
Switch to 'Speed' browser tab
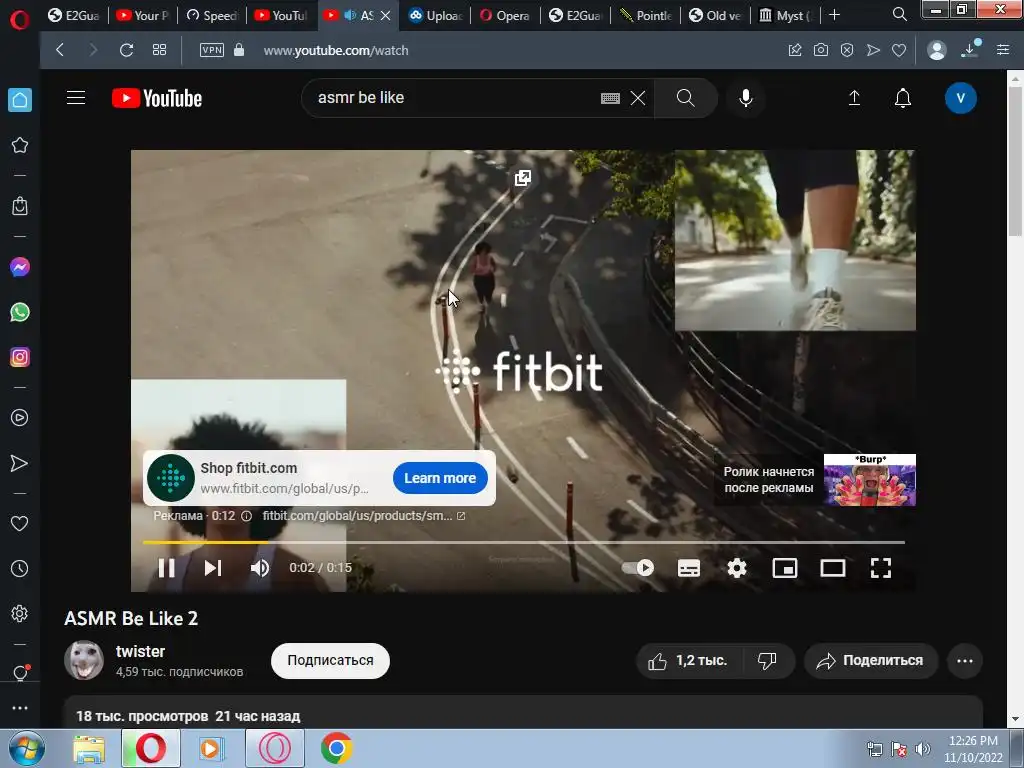pos(212,15)
